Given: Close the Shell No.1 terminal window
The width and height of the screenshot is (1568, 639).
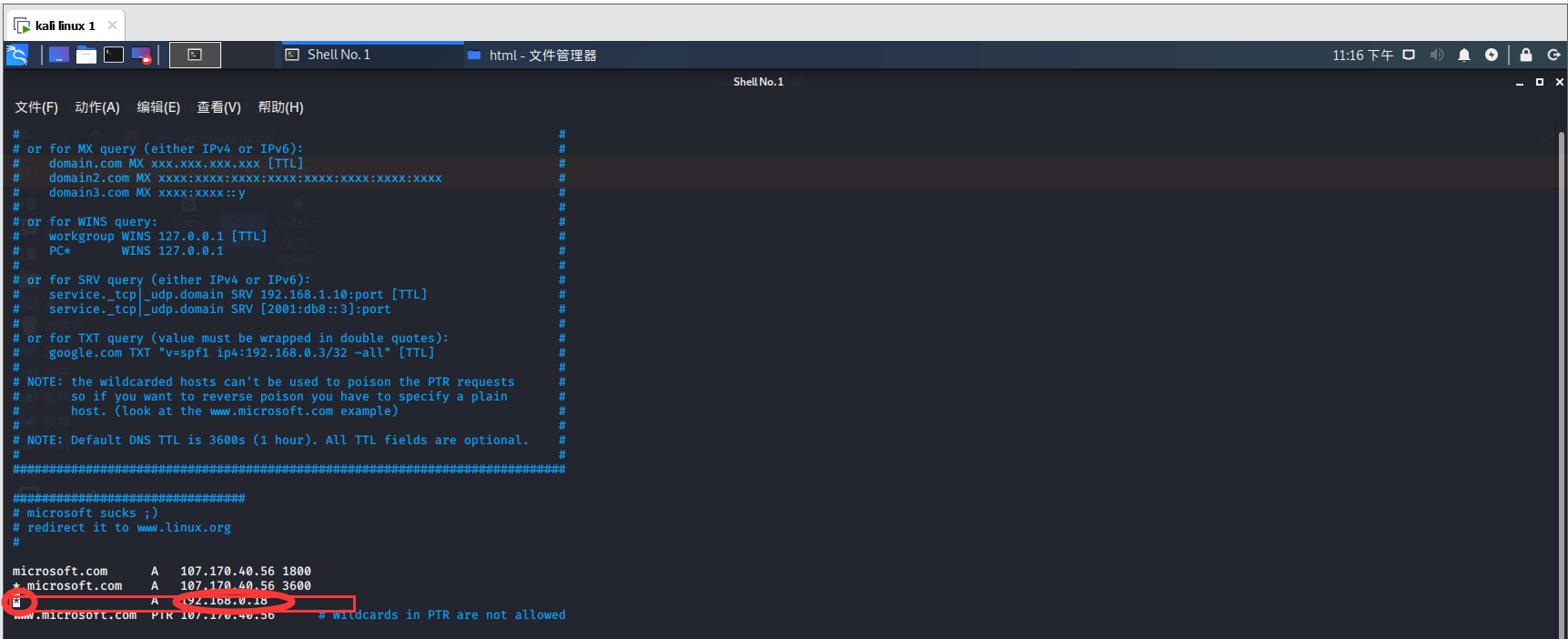Looking at the screenshot, I should [1560, 82].
